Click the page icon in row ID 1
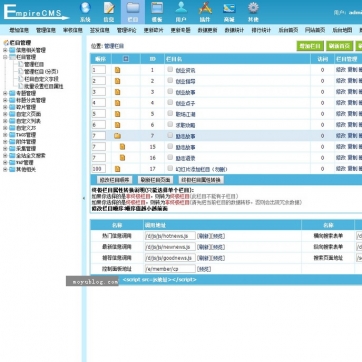 tap(117, 70)
